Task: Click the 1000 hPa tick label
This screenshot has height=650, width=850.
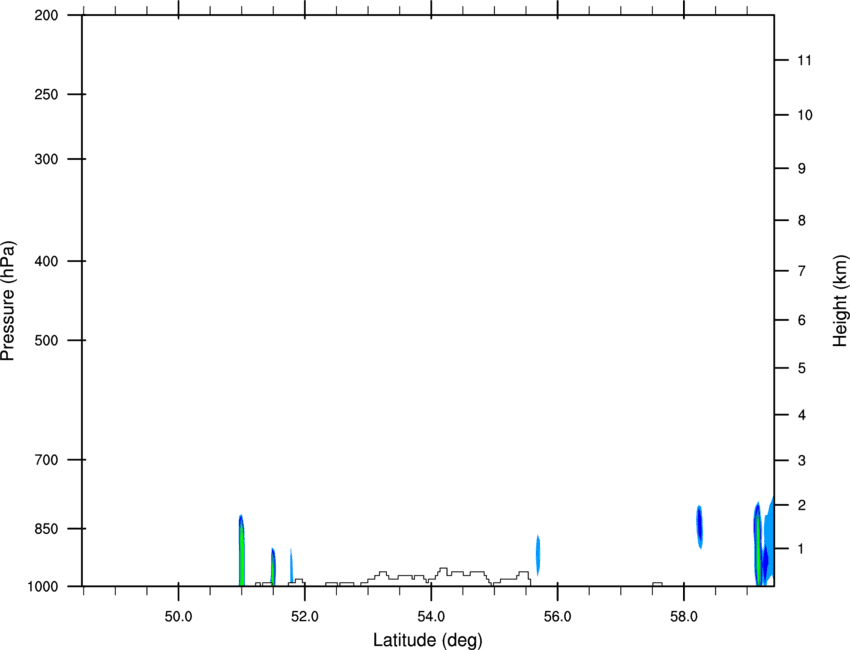Action: 42,586
